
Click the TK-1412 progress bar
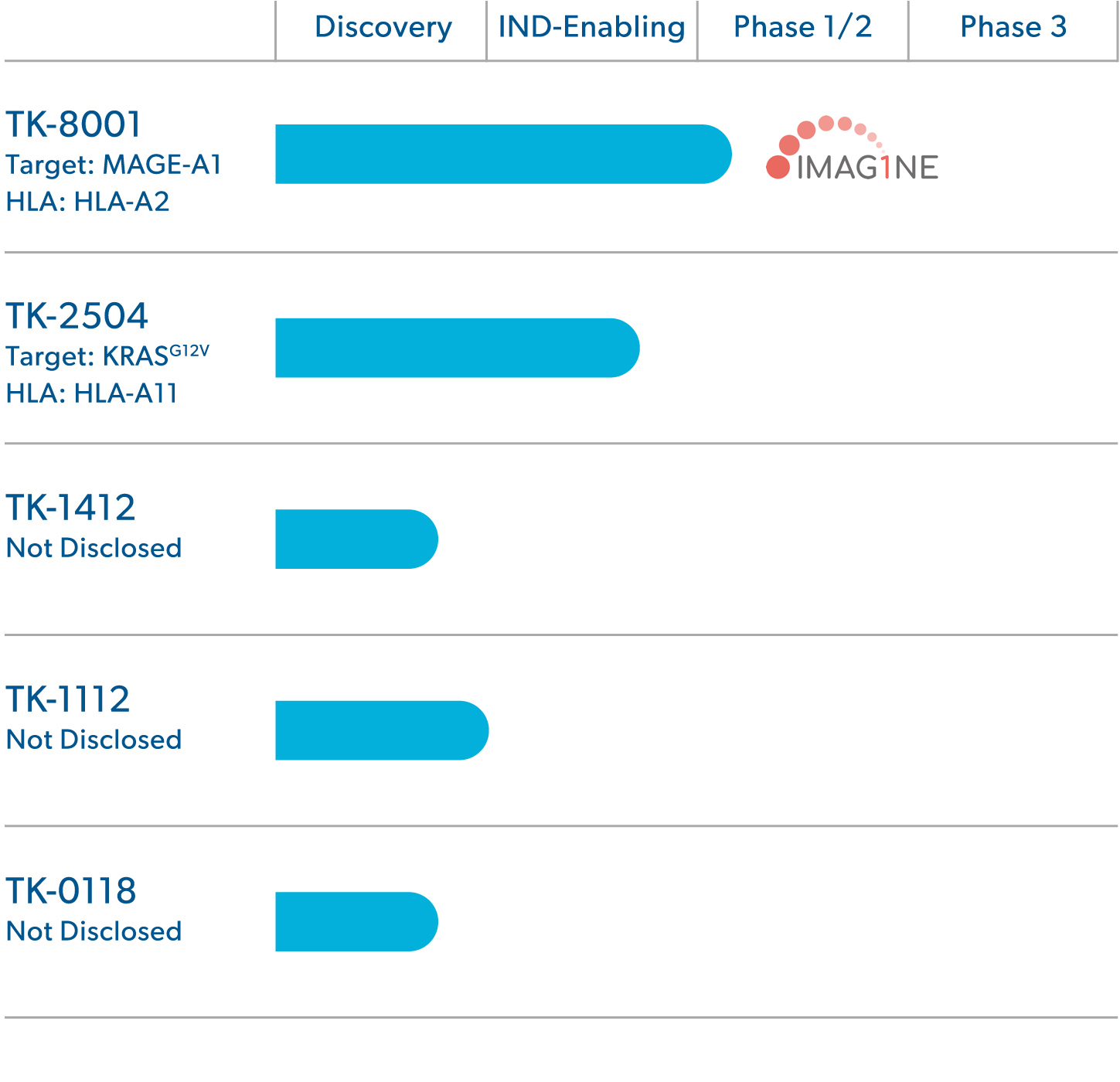tap(356, 539)
